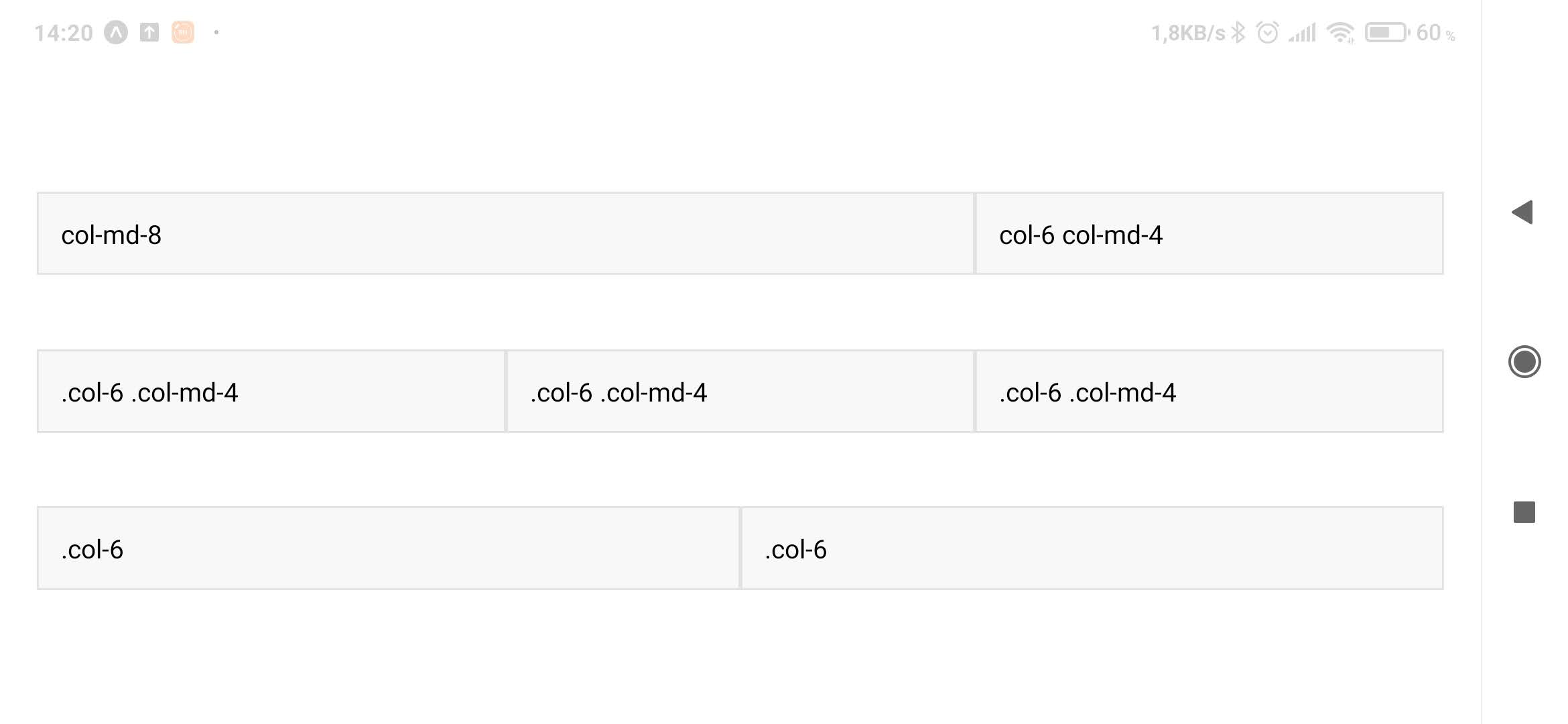The width and height of the screenshot is (1568, 724).
Task: Tap the round caret notification icon
Action: (116, 32)
